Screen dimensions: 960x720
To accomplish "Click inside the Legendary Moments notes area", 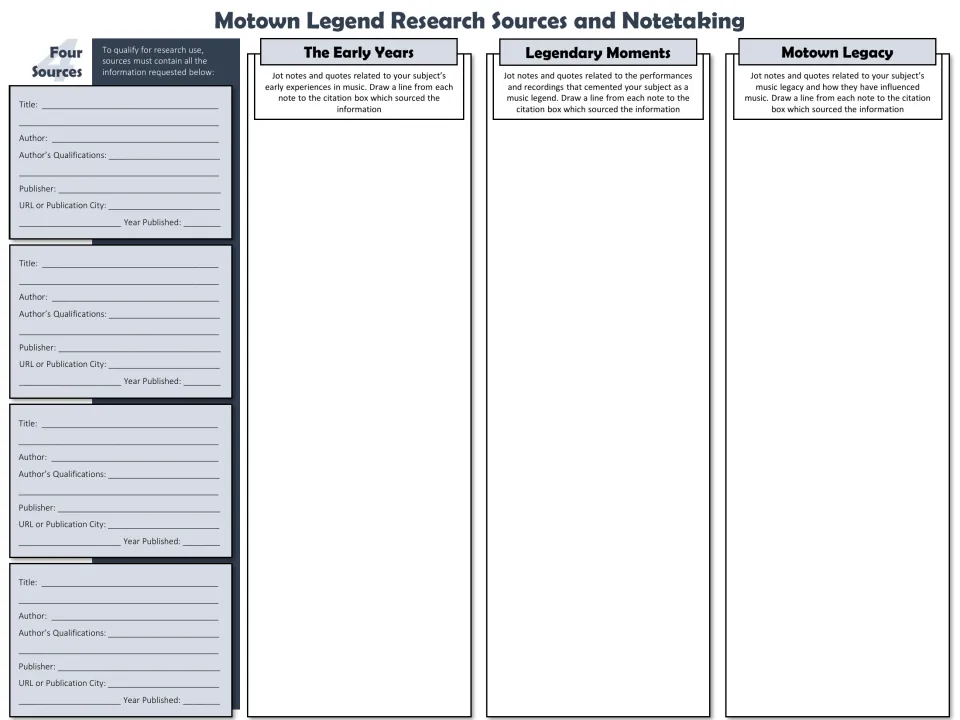I will point(598,416).
